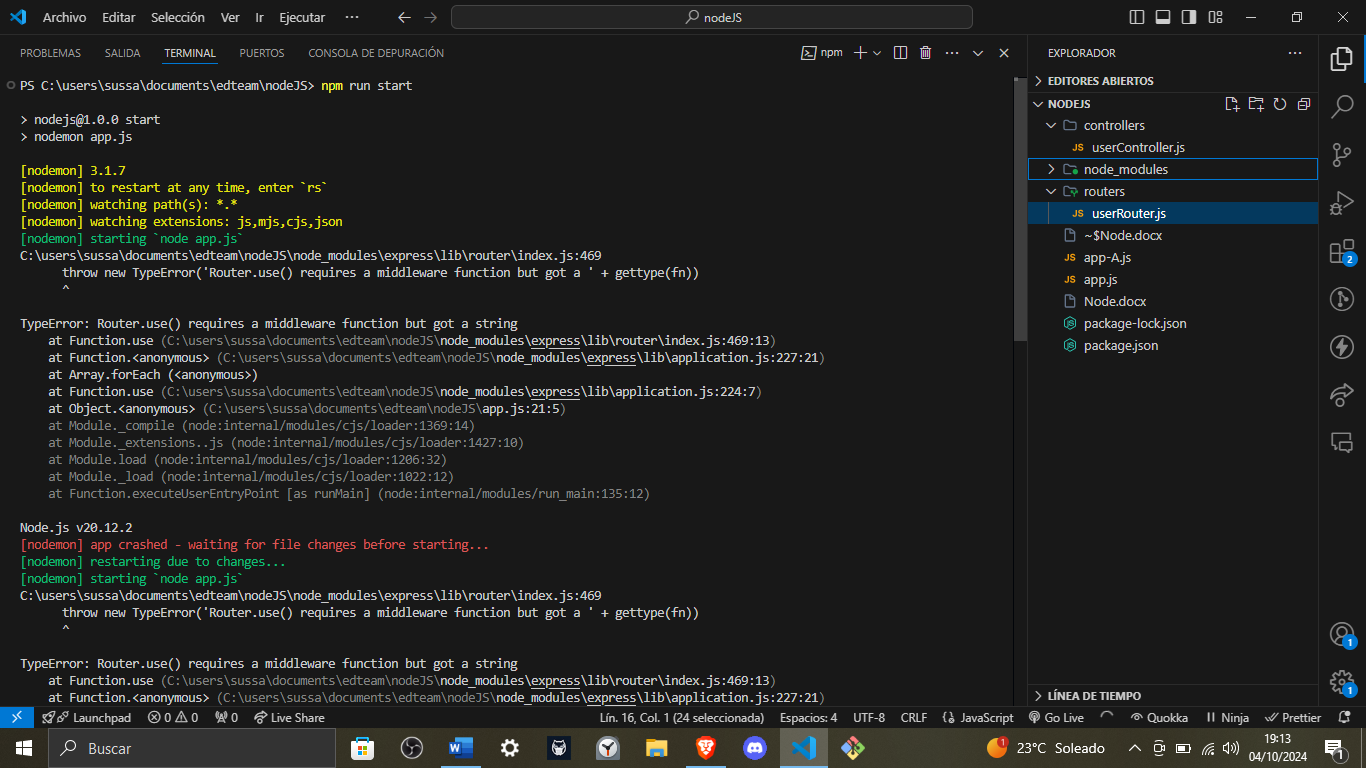Toggle secondary sidebar layout button

pyautogui.click(x=1189, y=17)
